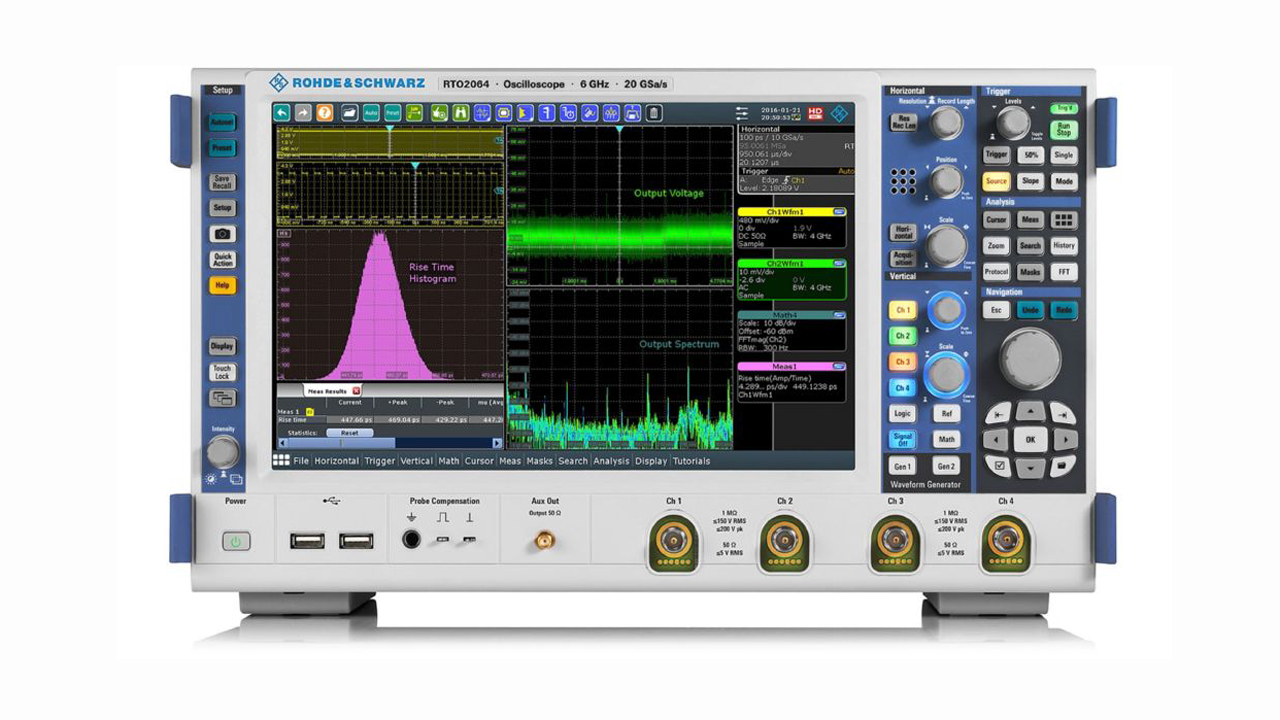Click the Intensity knob
The height and width of the screenshot is (720, 1280).
point(222,451)
